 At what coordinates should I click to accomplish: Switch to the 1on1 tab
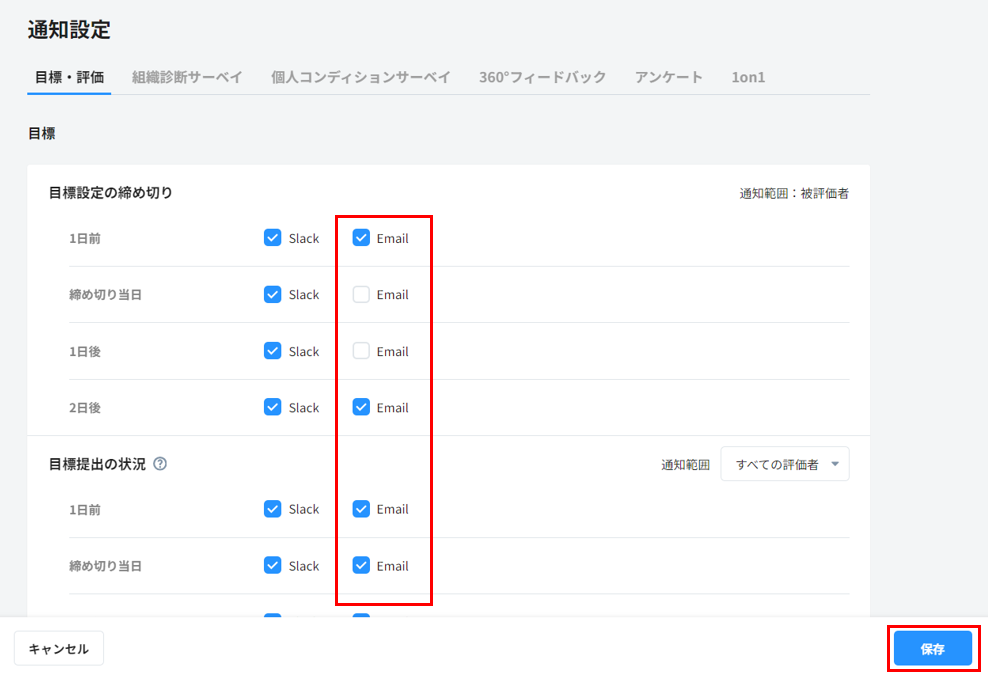(x=748, y=77)
